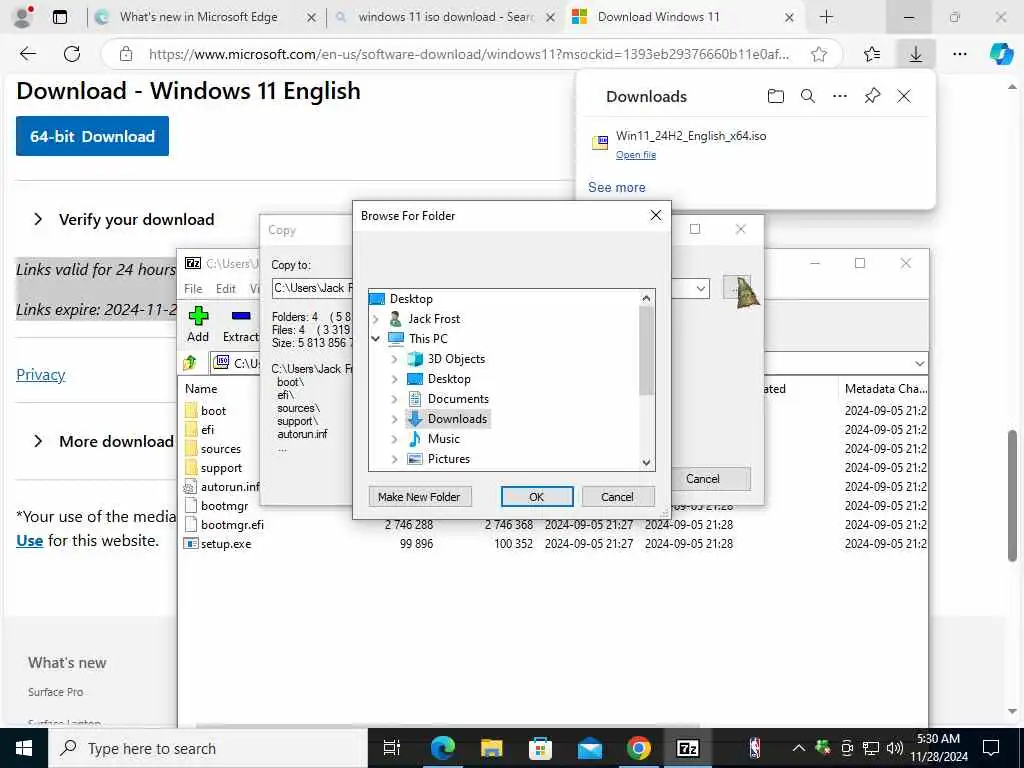Image resolution: width=1024 pixels, height=768 pixels.
Task: Click Make New Folder button
Action: [x=419, y=497]
